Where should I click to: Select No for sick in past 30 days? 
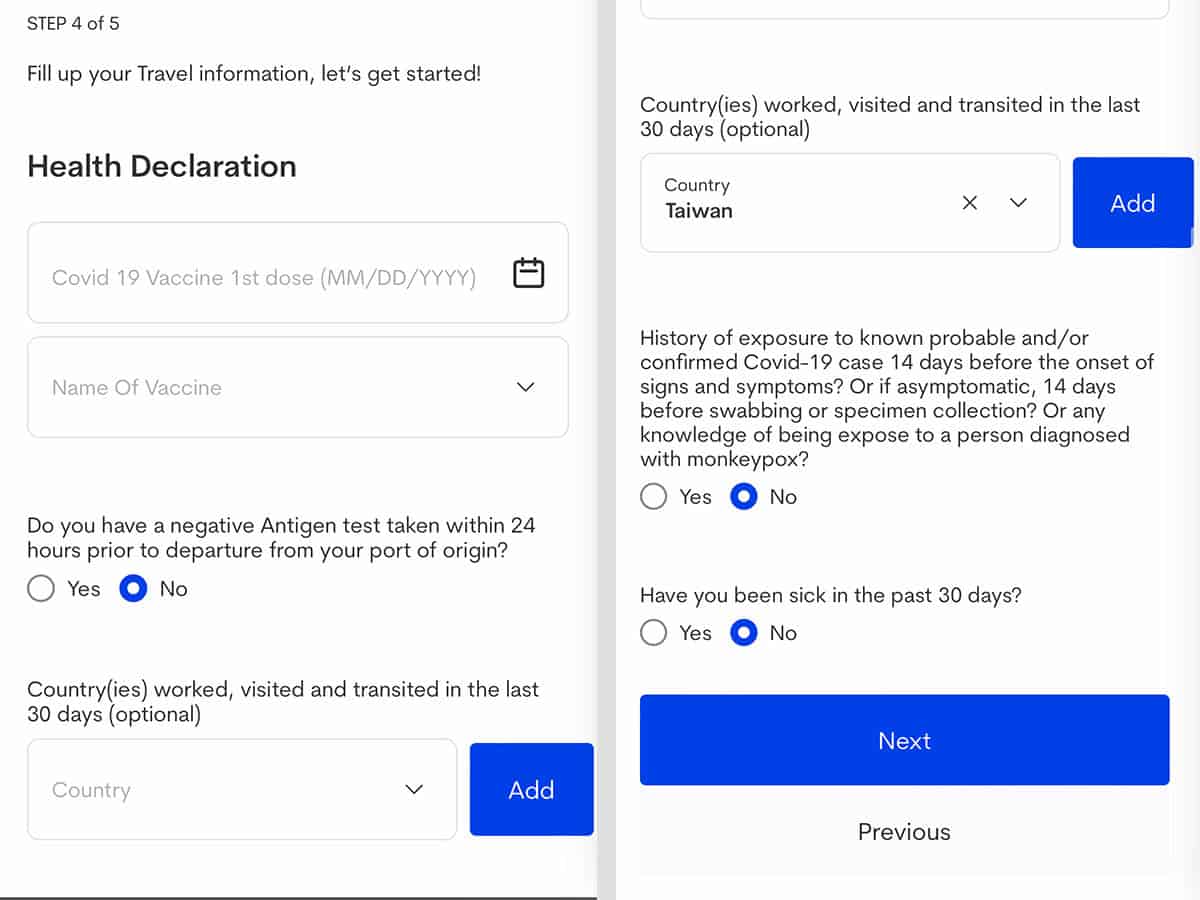click(744, 633)
